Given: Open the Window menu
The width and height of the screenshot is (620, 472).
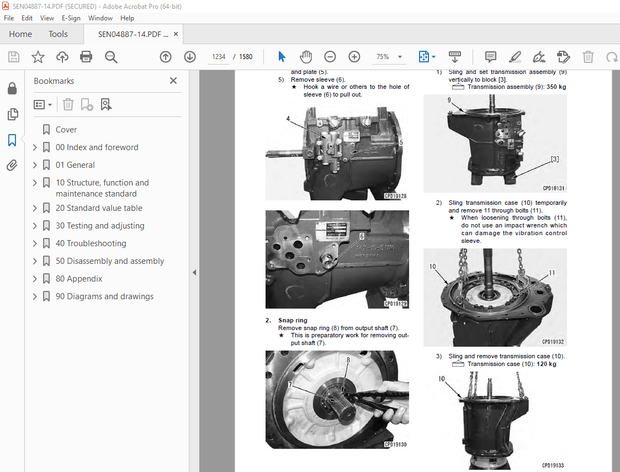Looking at the screenshot, I should click(100, 18).
